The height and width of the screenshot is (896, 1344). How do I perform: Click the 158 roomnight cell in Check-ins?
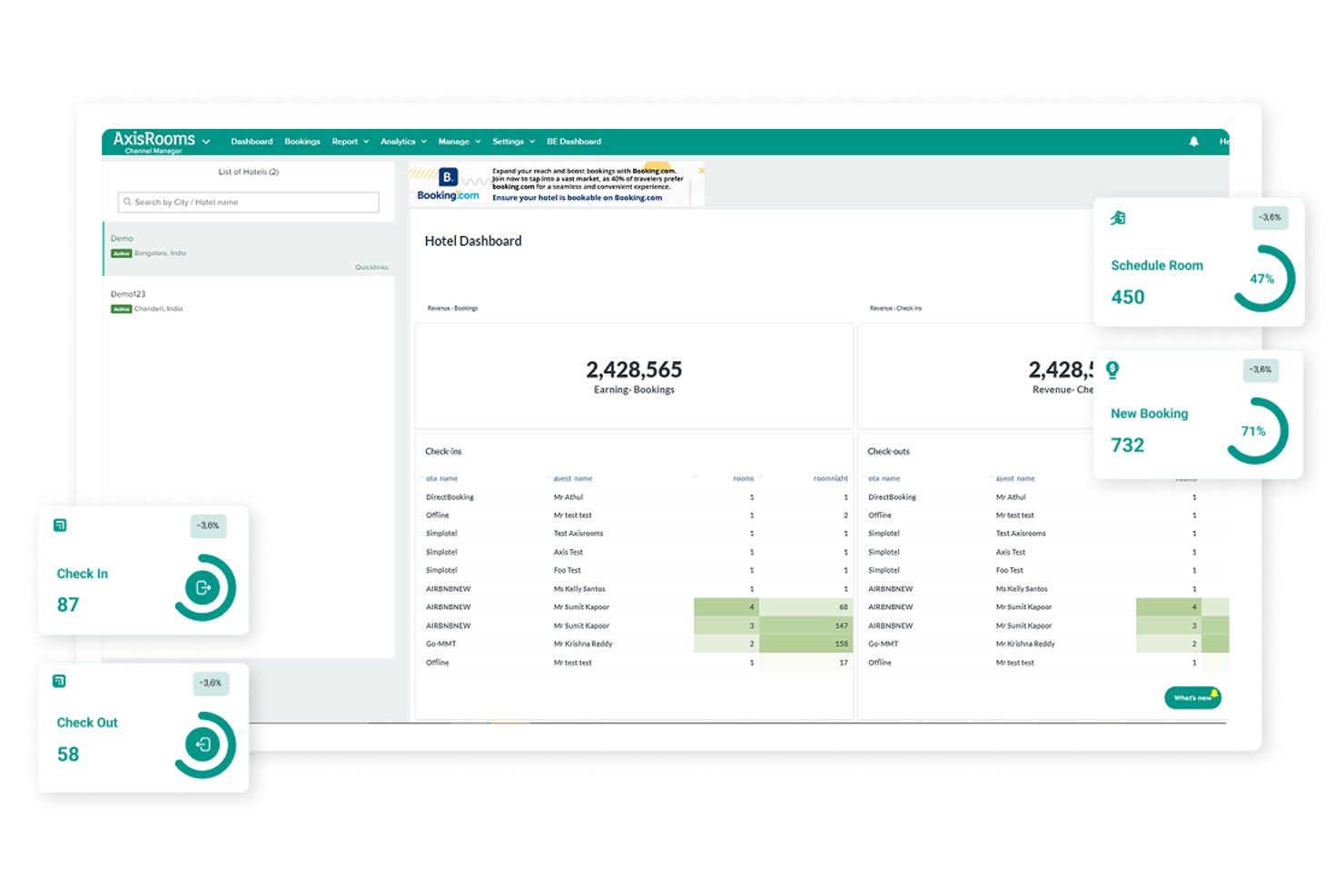click(806, 644)
